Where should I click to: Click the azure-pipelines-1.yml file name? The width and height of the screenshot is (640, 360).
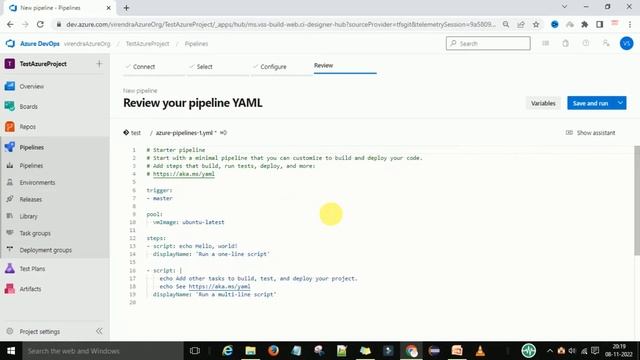pyautogui.click(x=184, y=133)
